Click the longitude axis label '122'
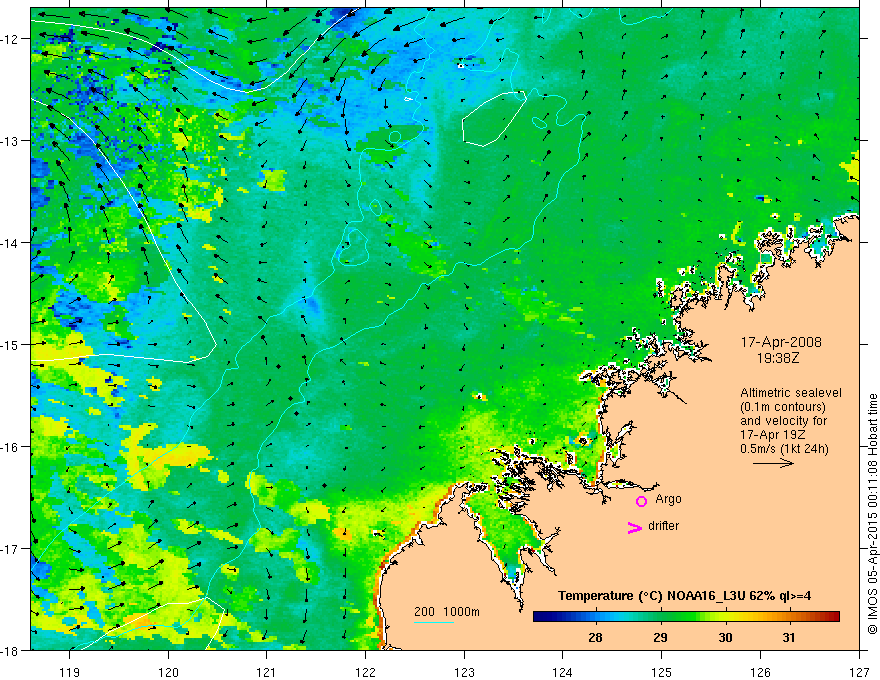The image size is (880, 680). pyautogui.click(x=365, y=672)
